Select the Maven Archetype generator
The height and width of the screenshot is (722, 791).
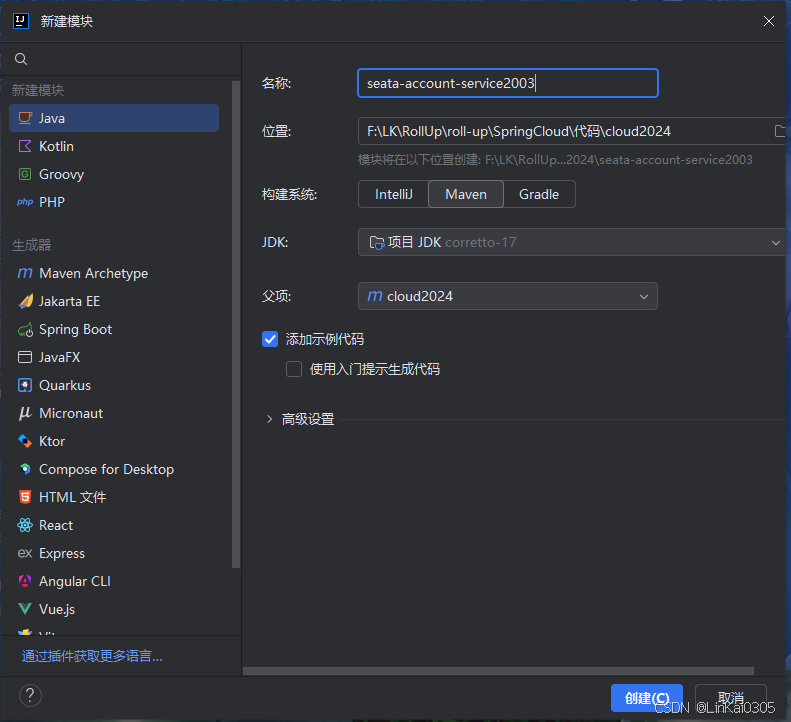pos(114,273)
